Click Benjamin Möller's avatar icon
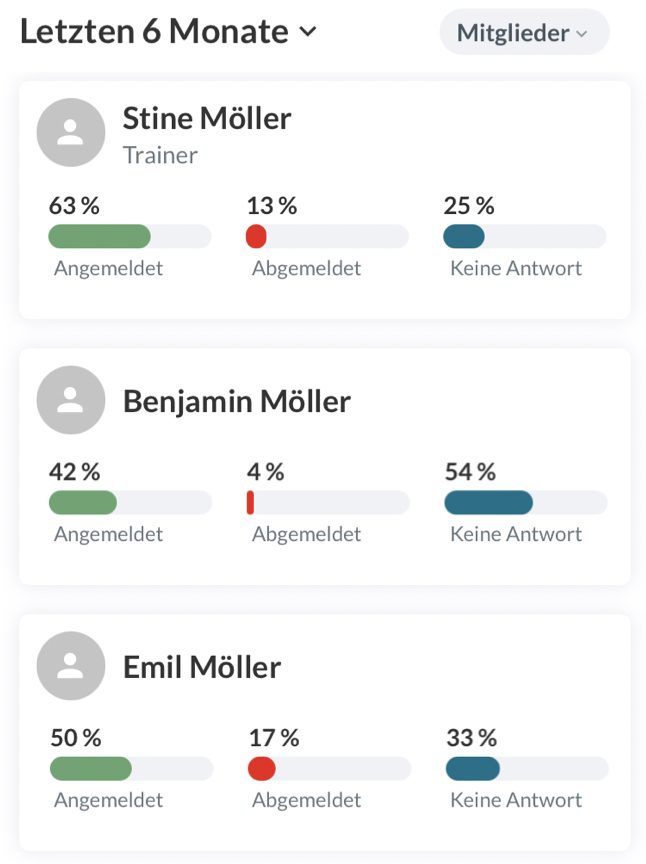The height and width of the screenshot is (864, 646). pos(70,400)
